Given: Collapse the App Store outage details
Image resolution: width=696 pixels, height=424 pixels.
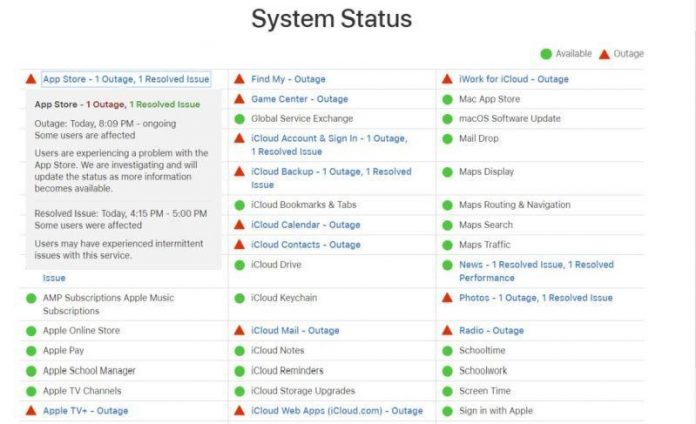Looking at the screenshot, I should [126, 79].
